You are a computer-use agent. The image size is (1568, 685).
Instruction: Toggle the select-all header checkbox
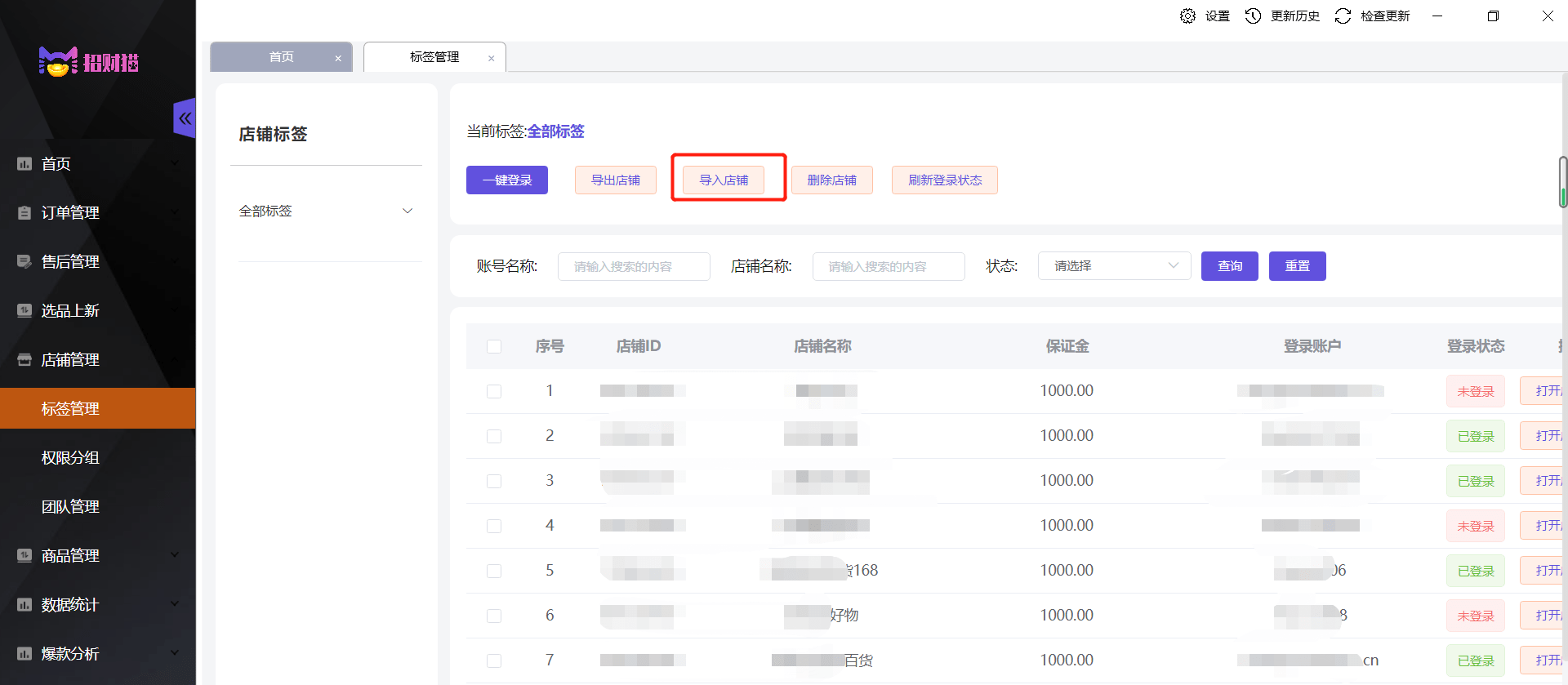[x=494, y=346]
